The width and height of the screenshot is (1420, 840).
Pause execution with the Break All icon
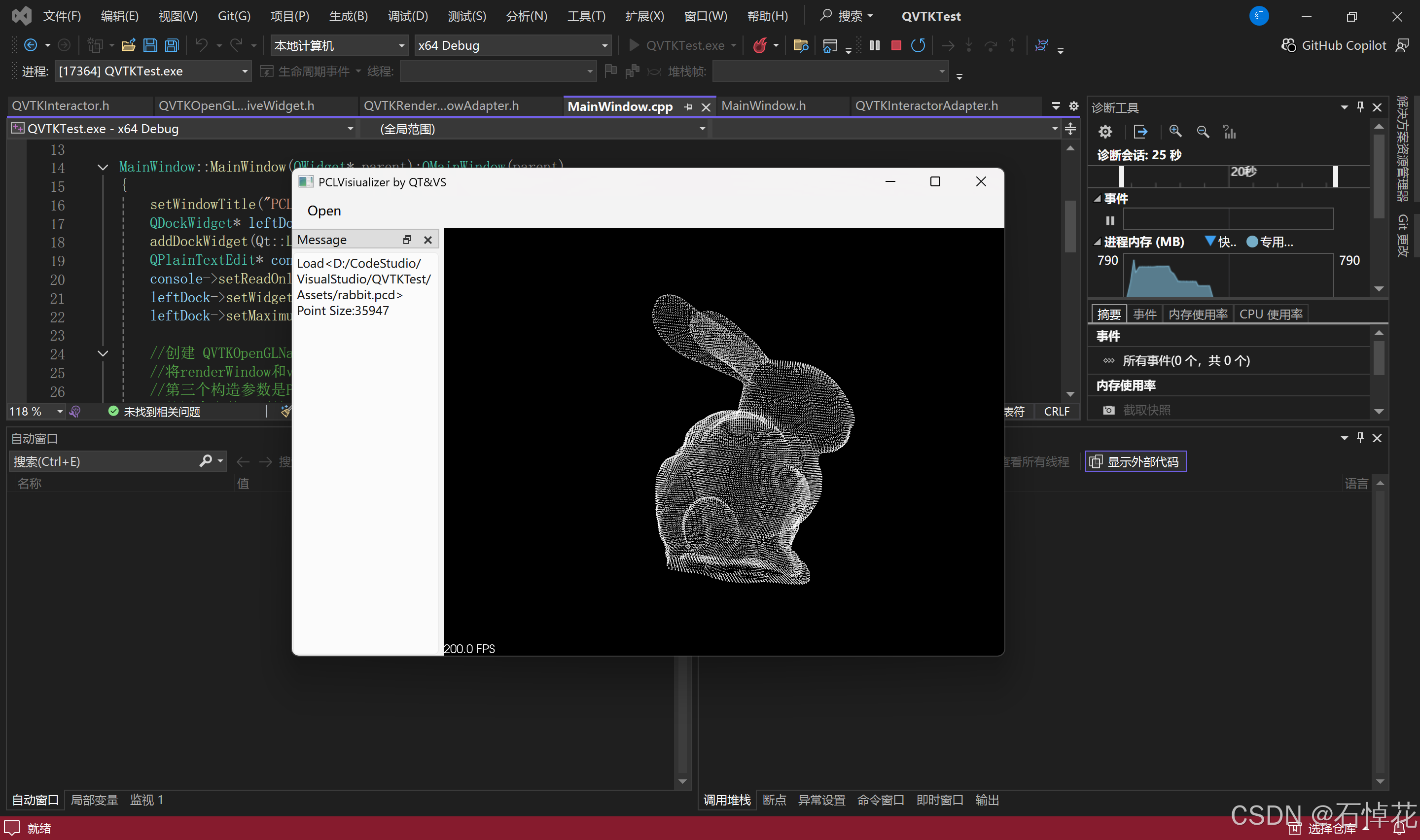point(874,45)
